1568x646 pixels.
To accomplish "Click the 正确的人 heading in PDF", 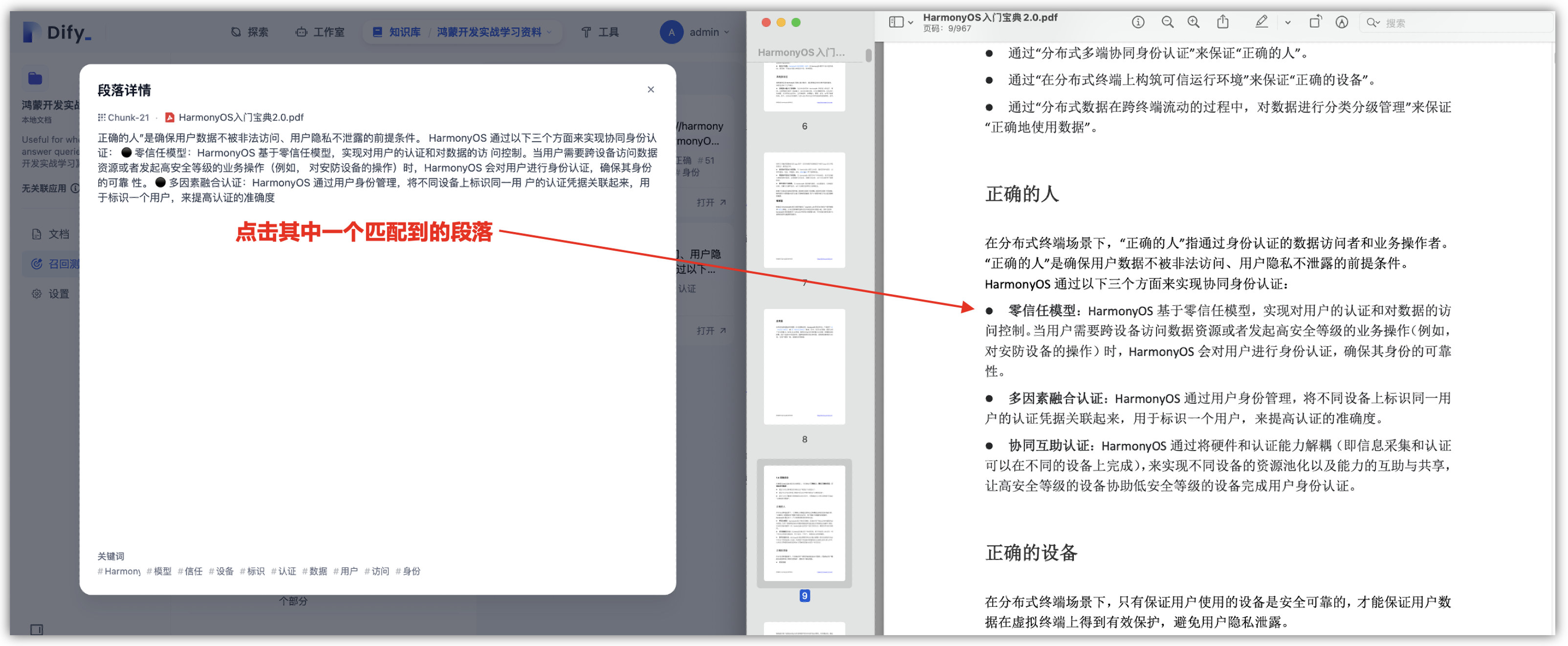I will (x=1022, y=194).
